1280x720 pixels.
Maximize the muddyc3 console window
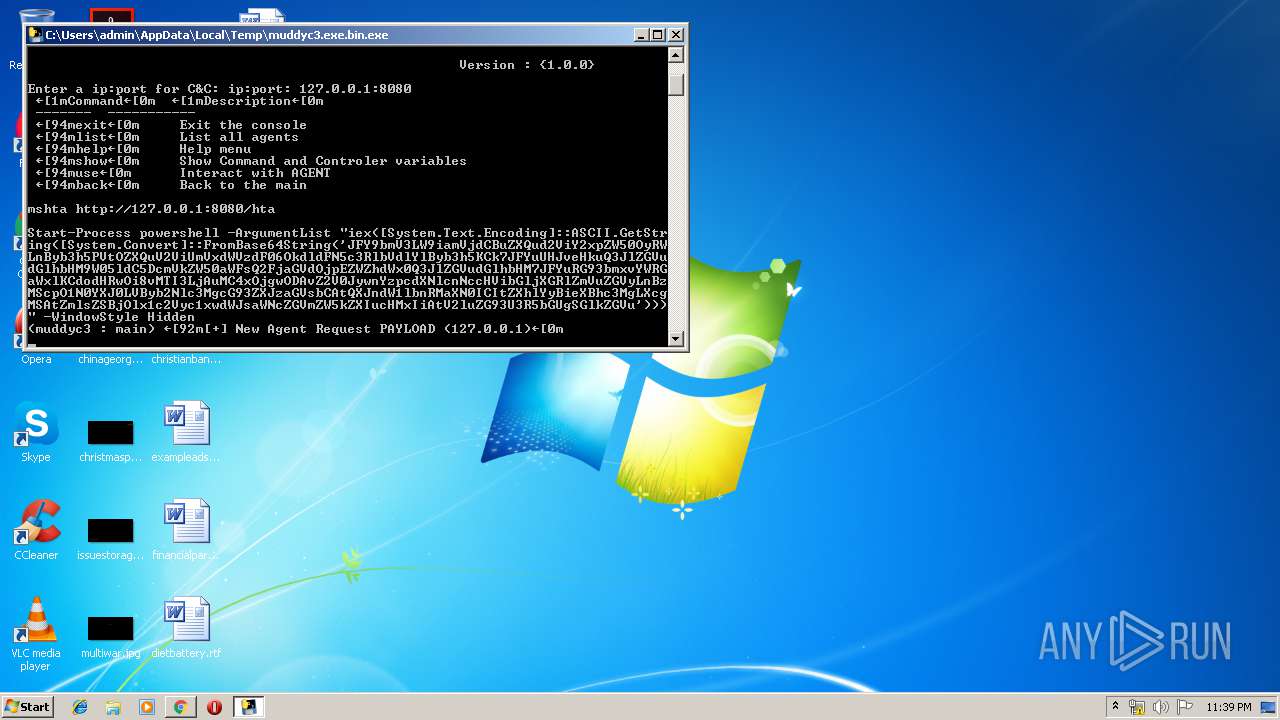(658, 35)
